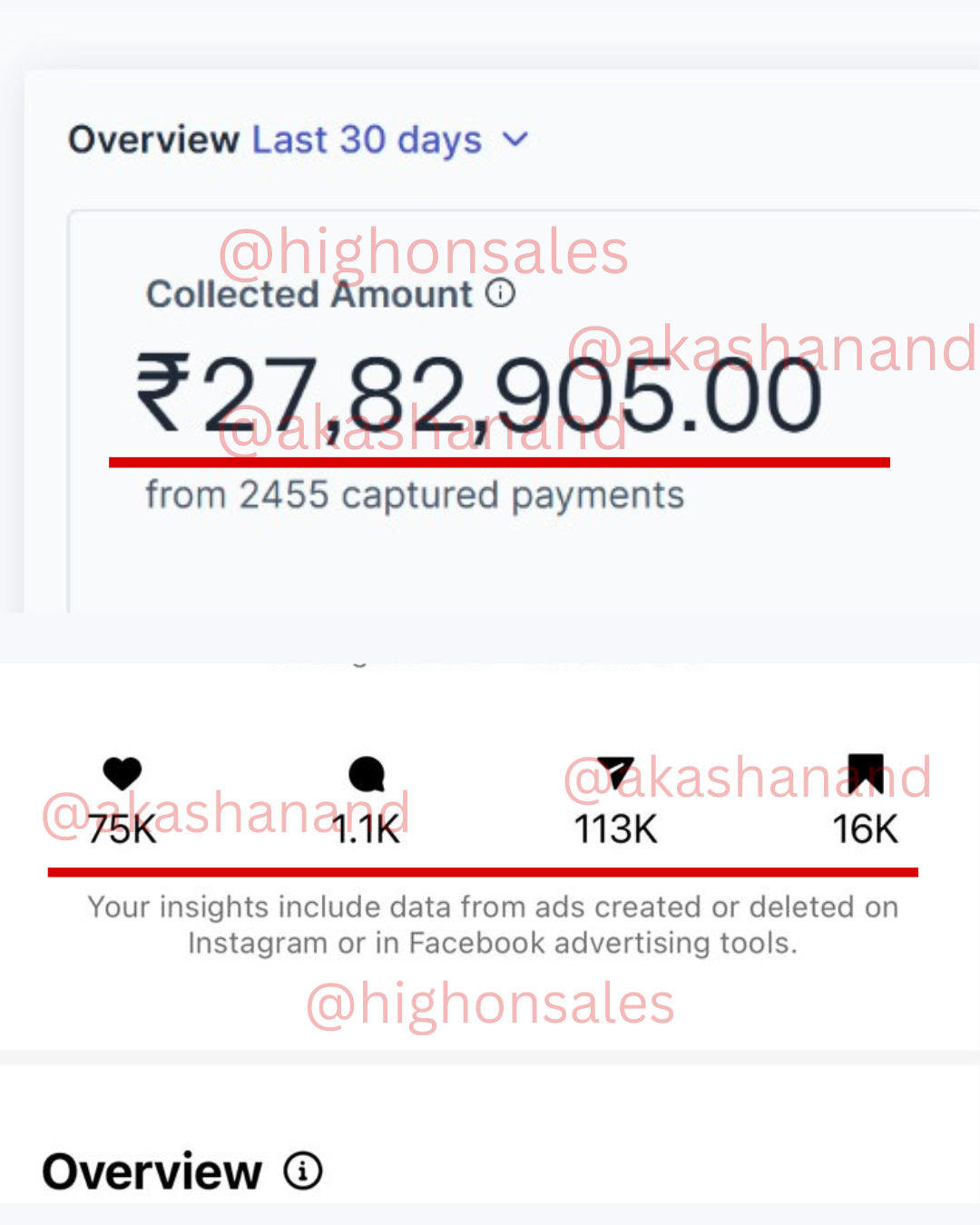Click the heart likes icon
Image resolution: width=980 pixels, height=1225 pixels.
click(122, 773)
